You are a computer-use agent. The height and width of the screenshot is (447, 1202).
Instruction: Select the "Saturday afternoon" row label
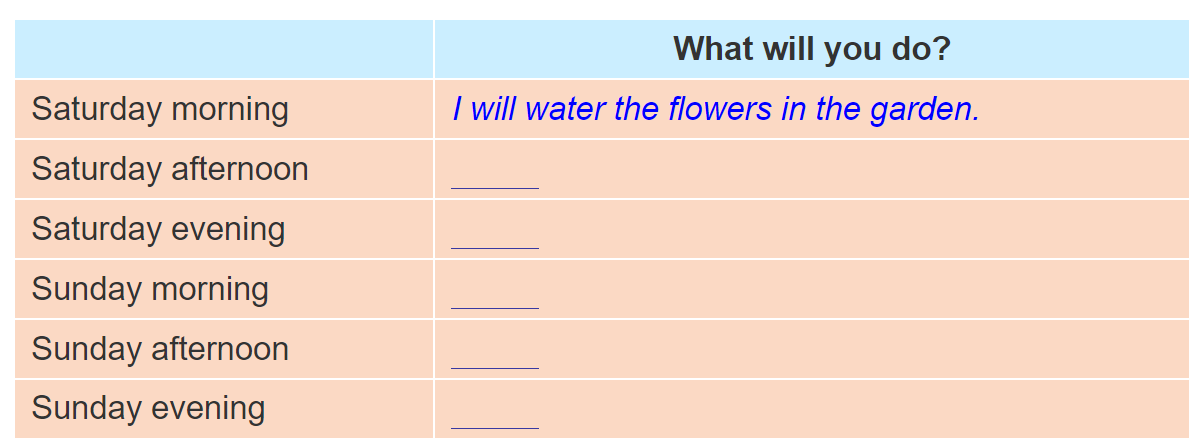[x=170, y=169]
